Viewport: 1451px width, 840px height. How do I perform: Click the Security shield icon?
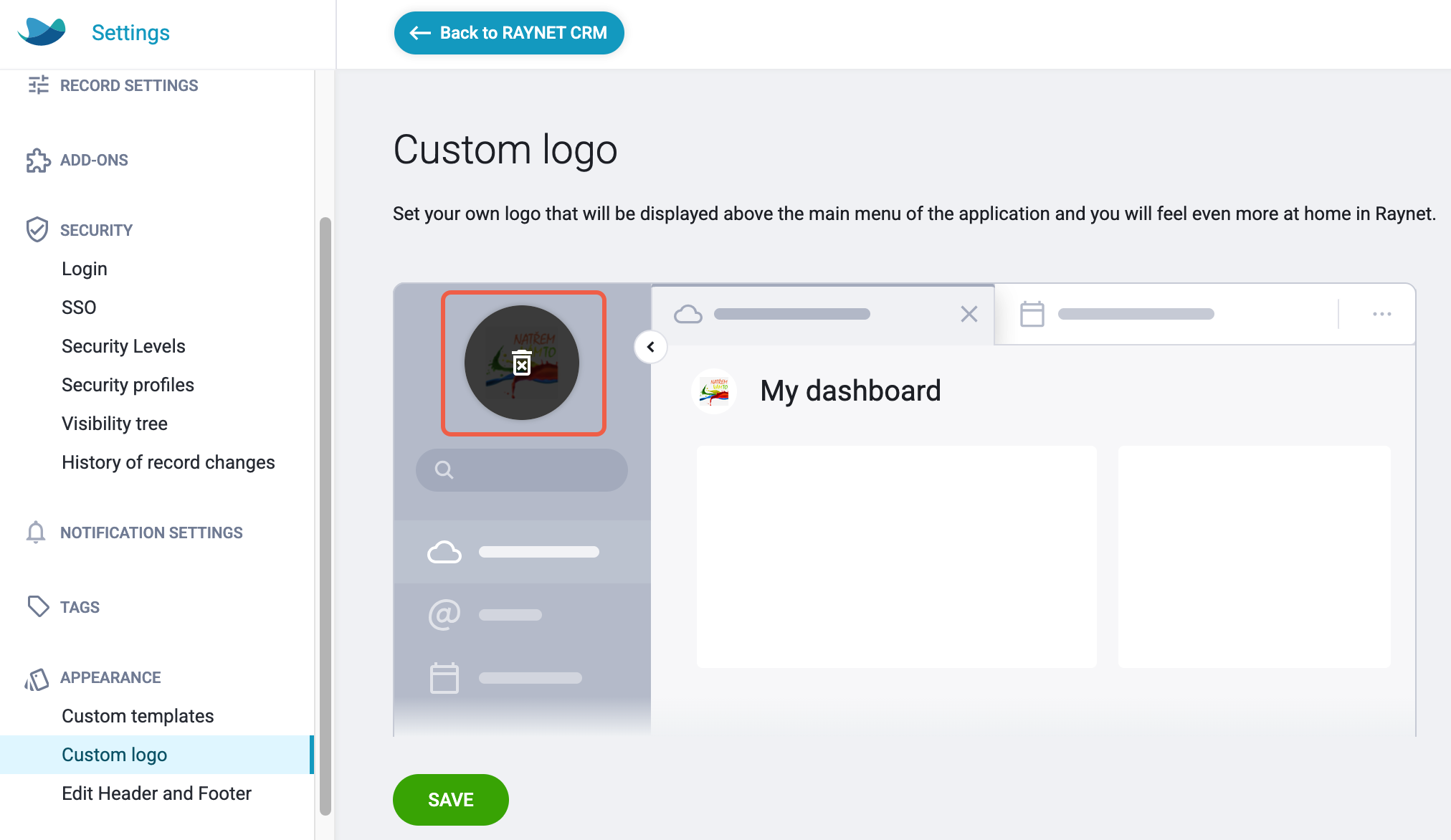(x=37, y=229)
